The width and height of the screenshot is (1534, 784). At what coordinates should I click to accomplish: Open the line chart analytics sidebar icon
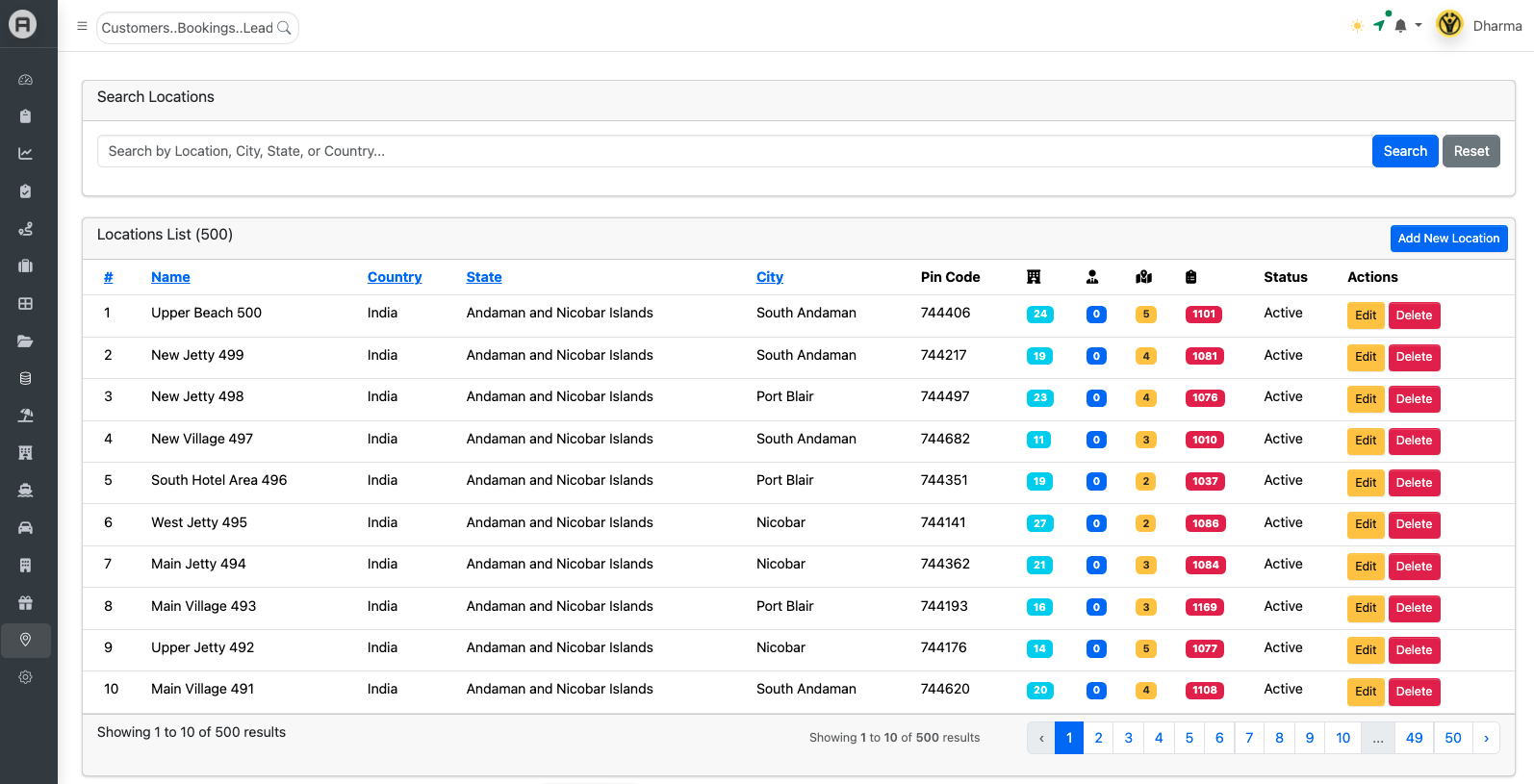tap(26, 154)
